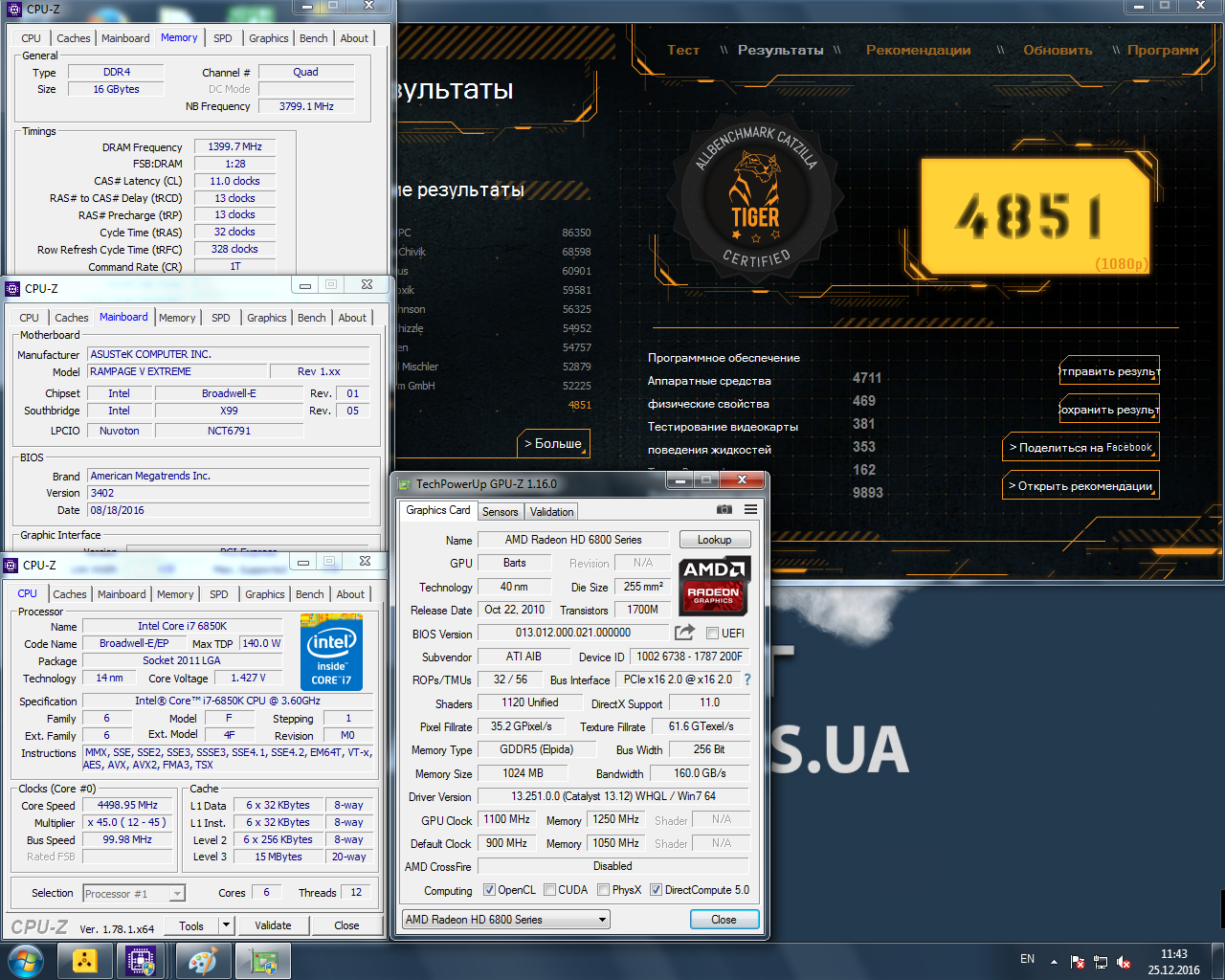1225x980 pixels.
Task: Click the Обновить menu item in Catzilla
Action: coord(1058,50)
